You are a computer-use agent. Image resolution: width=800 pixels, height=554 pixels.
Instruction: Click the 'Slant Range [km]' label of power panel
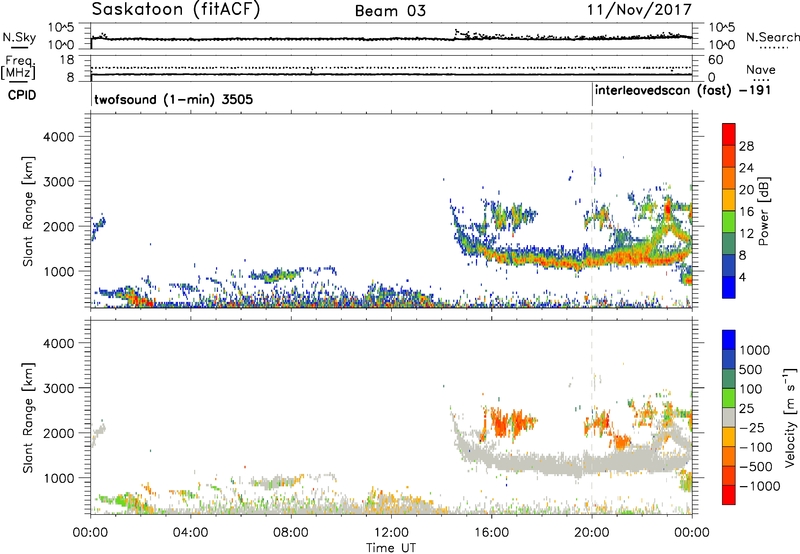(28, 211)
